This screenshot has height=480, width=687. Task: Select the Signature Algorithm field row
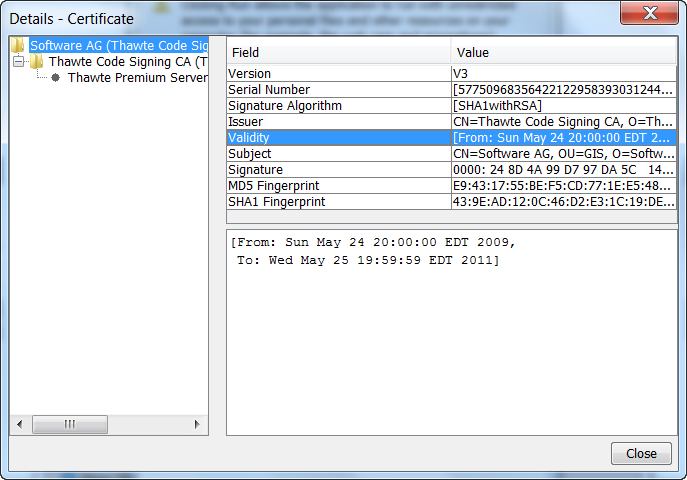(452, 106)
